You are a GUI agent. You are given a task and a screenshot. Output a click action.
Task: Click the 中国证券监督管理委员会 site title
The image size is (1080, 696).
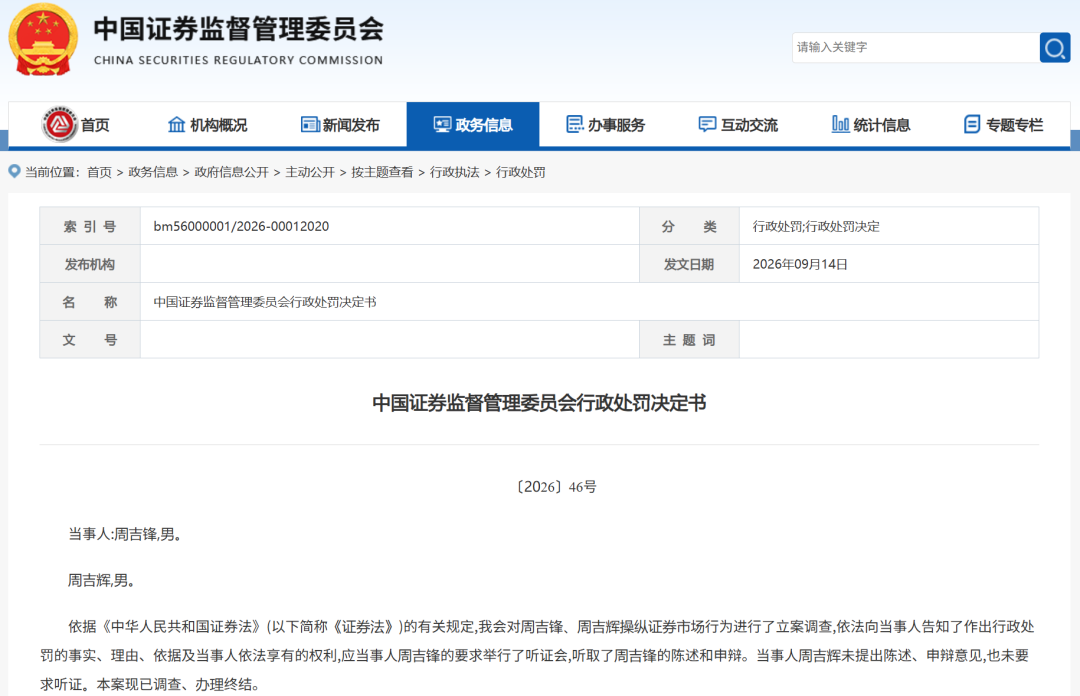(238, 29)
